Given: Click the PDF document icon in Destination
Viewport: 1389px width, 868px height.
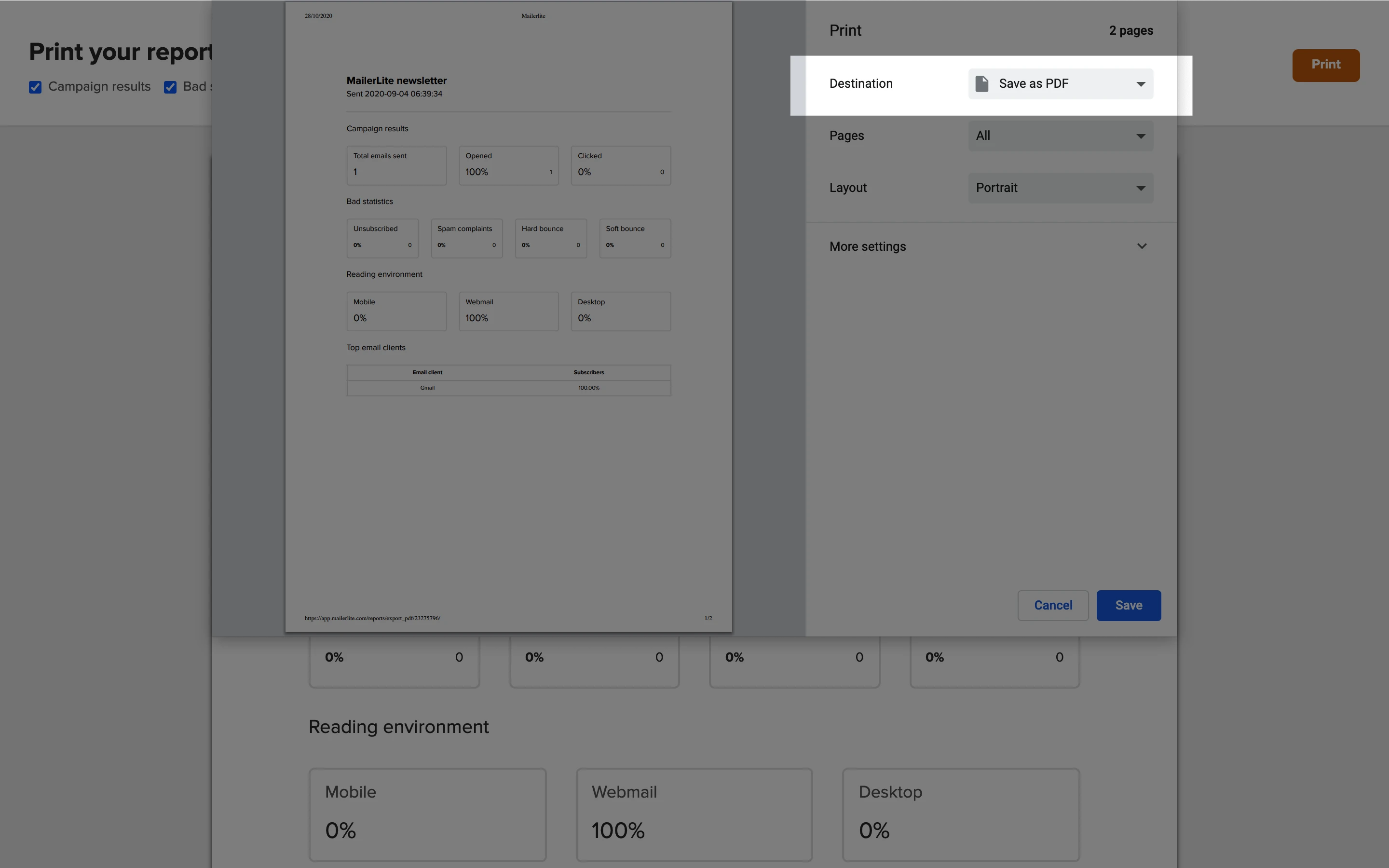Looking at the screenshot, I should click(x=982, y=84).
